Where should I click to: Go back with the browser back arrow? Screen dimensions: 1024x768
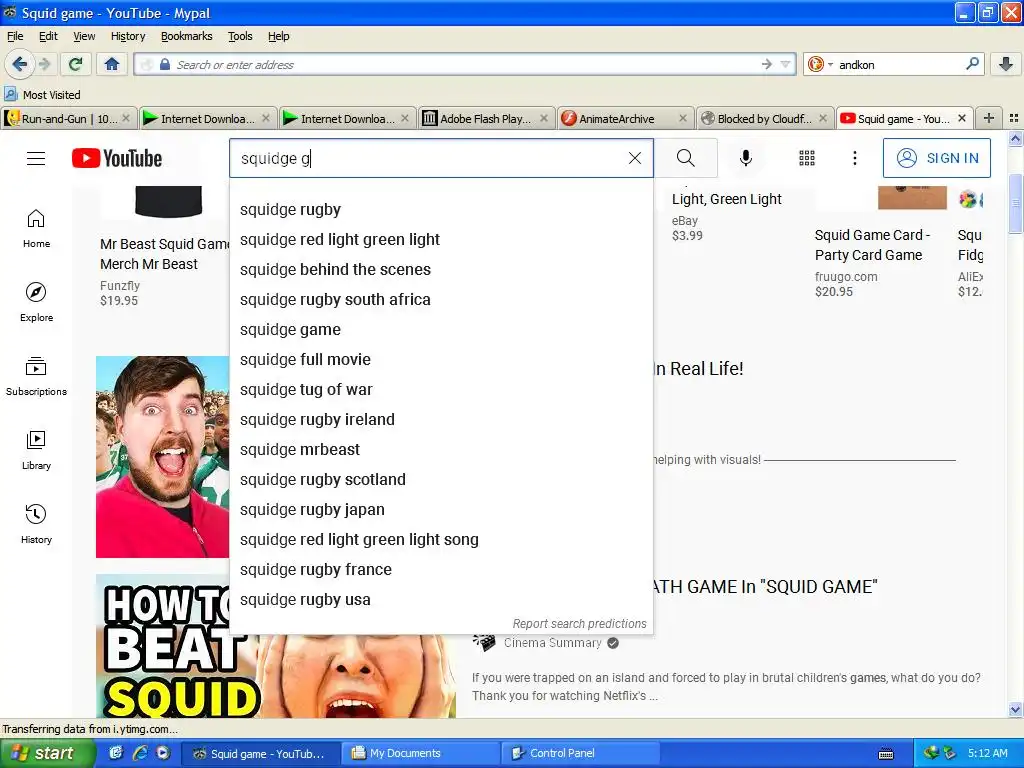(x=20, y=64)
